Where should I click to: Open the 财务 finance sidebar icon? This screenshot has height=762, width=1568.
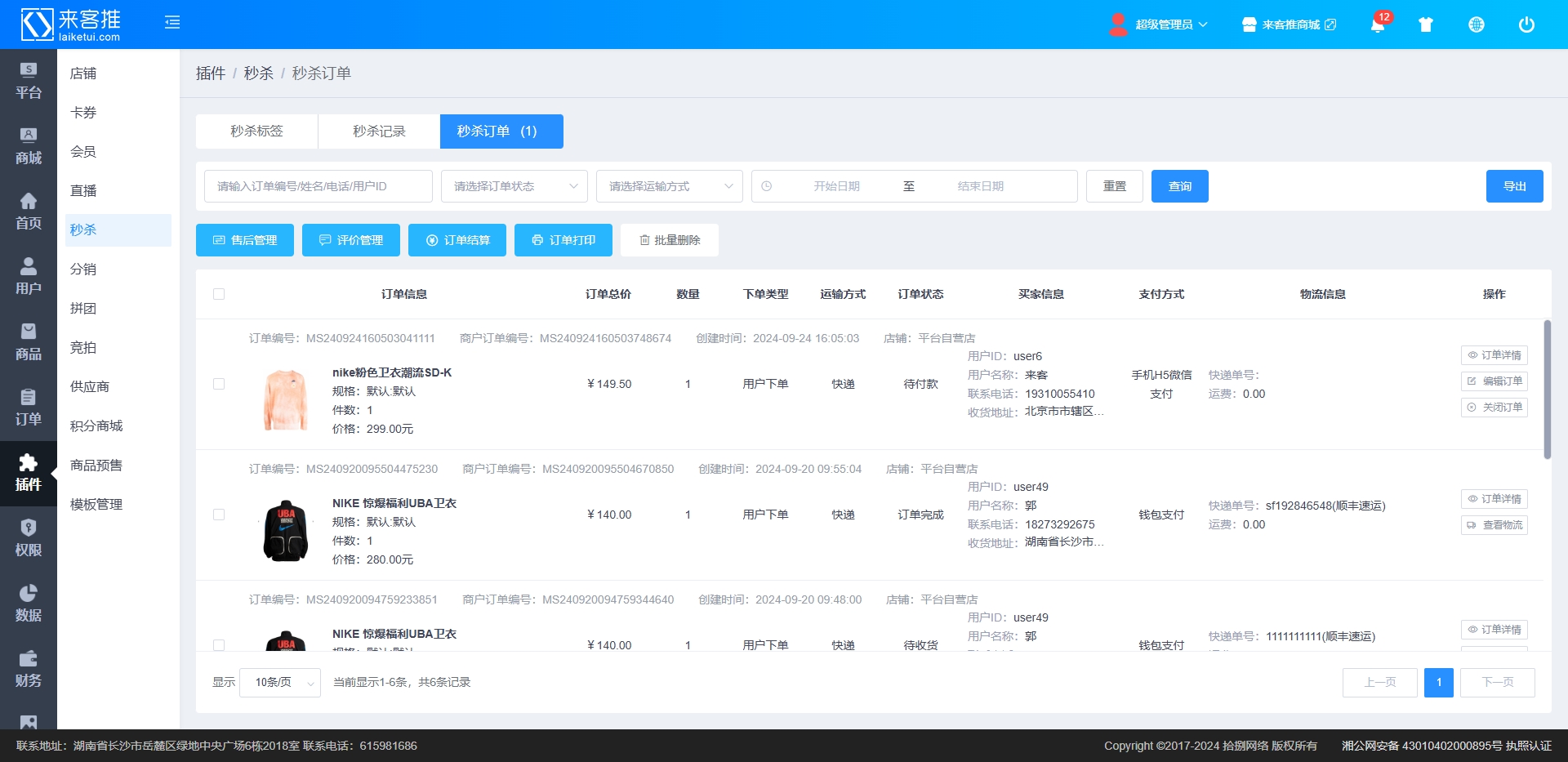coord(29,669)
